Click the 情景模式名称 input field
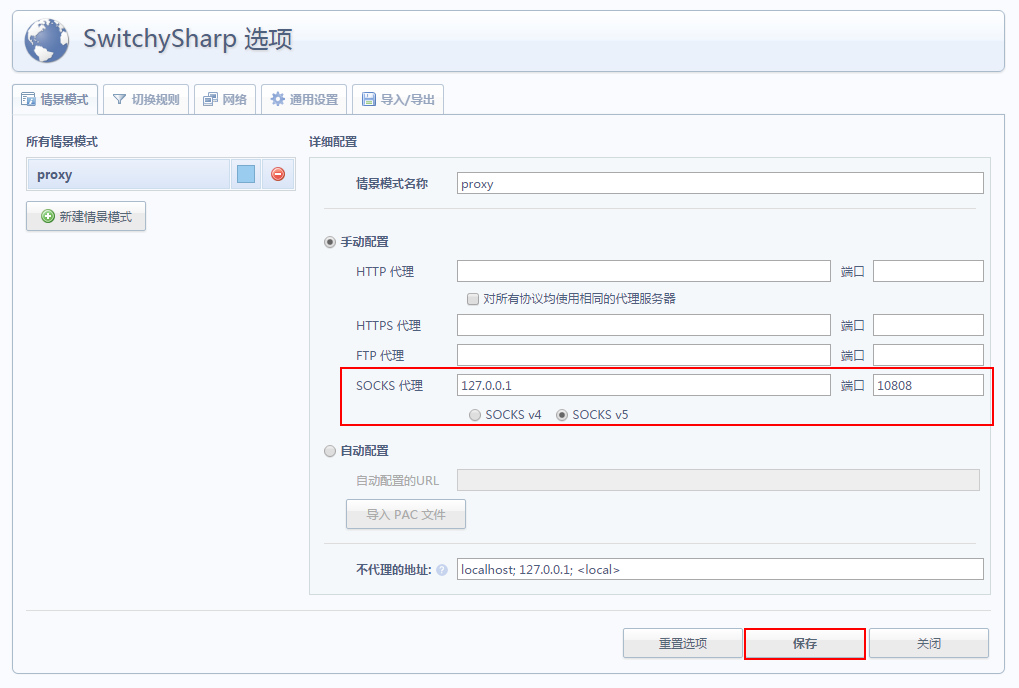 [x=720, y=183]
